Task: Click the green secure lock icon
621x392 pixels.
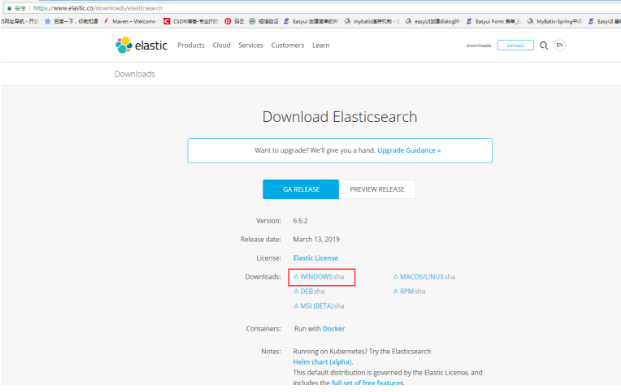Action: 9,8
